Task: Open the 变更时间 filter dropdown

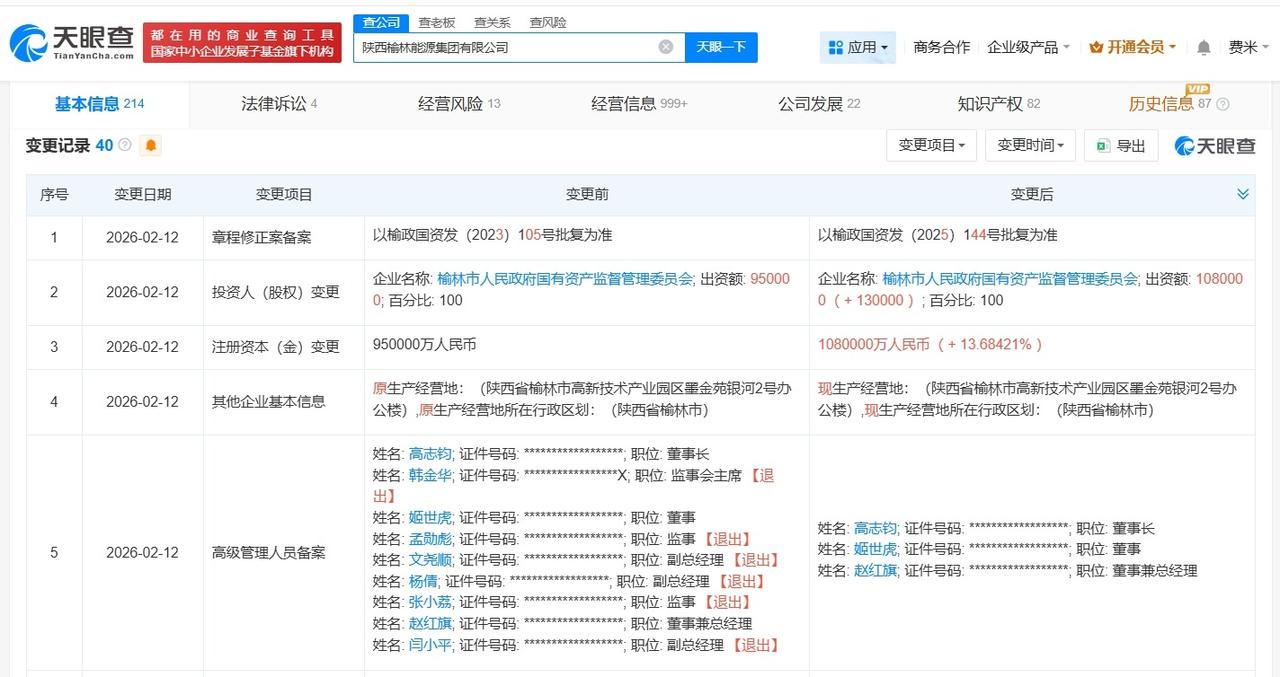Action: tap(1029, 145)
